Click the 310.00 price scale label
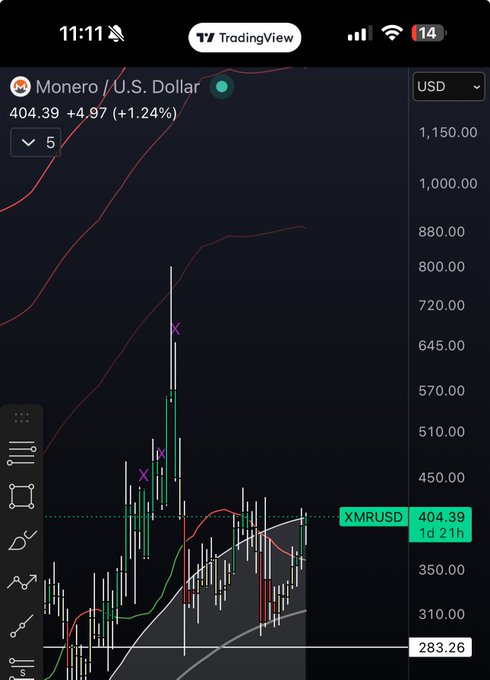The width and height of the screenshot is (490, 680). [x=441, y=614]
